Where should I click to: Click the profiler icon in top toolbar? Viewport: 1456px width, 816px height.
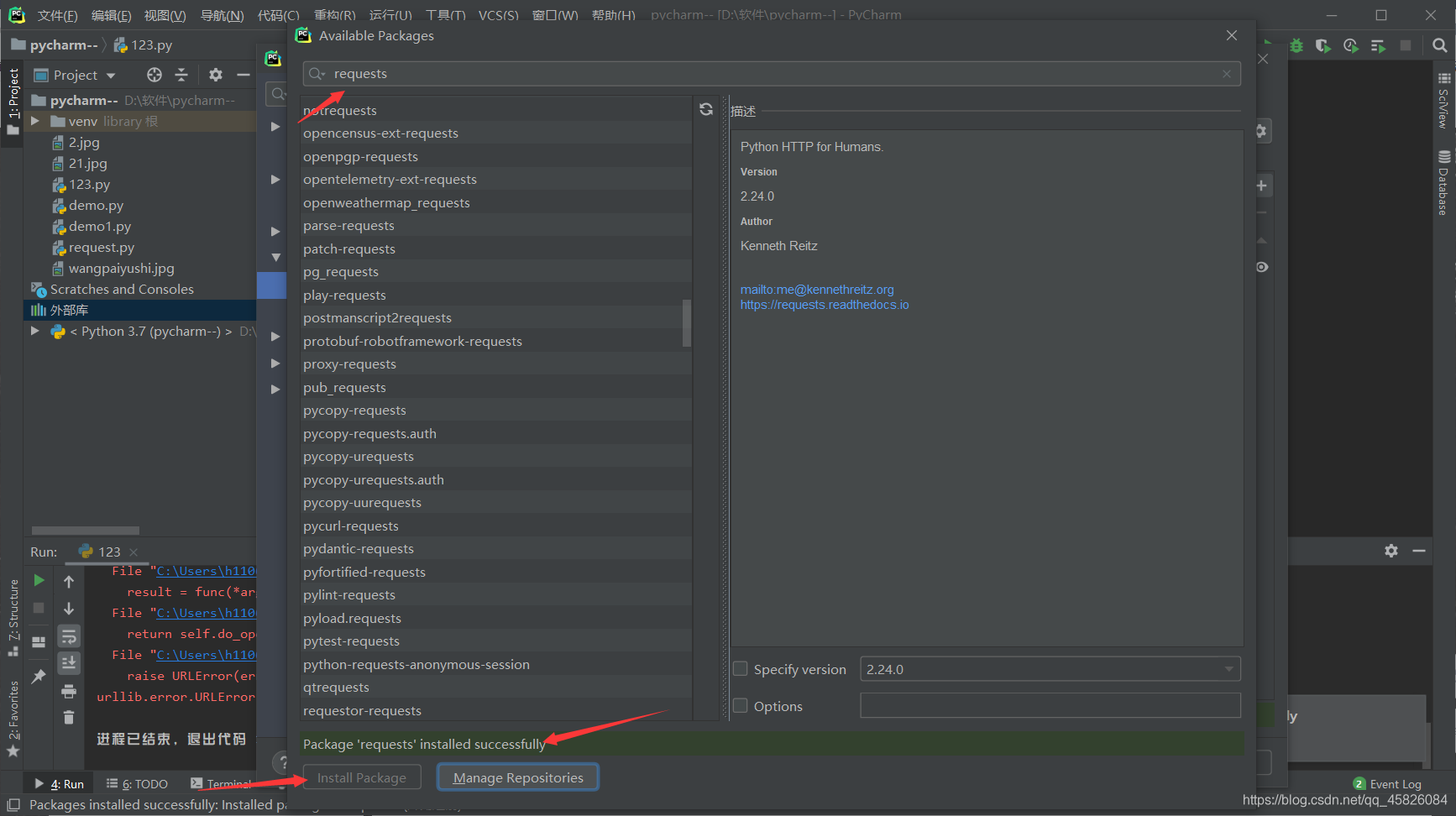1350,45
